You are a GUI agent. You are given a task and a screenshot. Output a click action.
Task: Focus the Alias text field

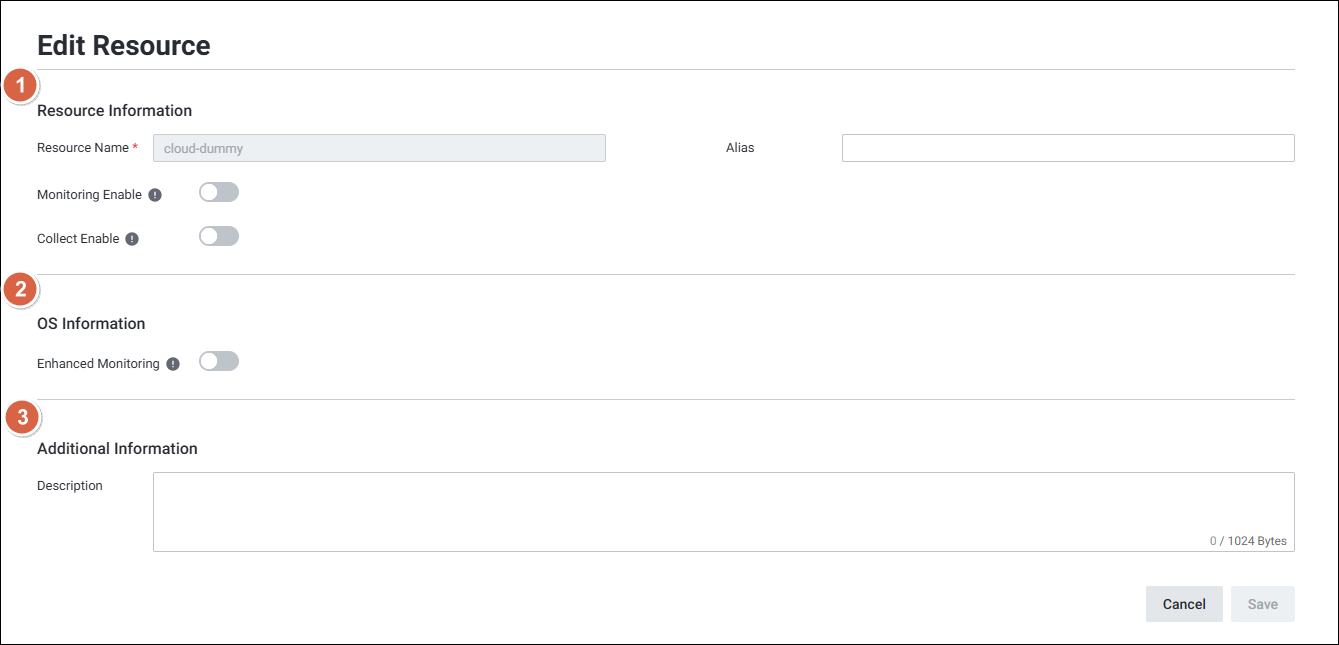1067,148
